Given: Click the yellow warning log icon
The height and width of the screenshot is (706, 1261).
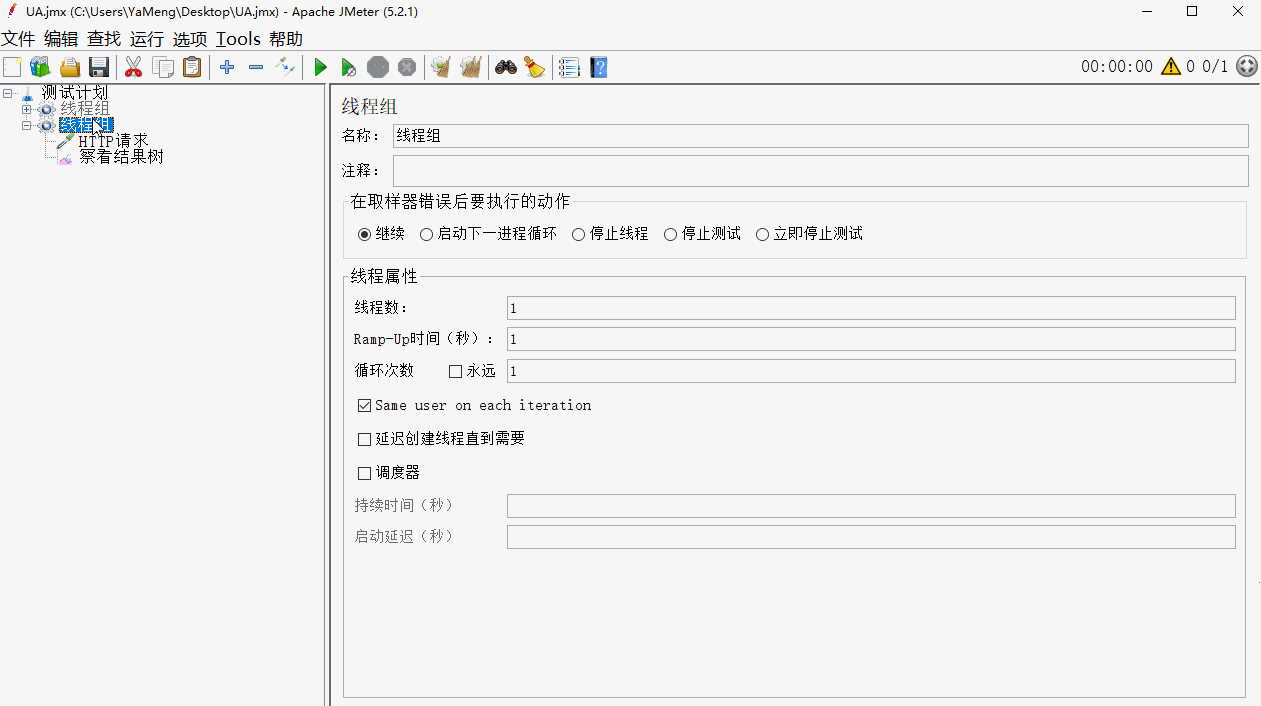Looking at the screenshot, I should click(1170, 67).
